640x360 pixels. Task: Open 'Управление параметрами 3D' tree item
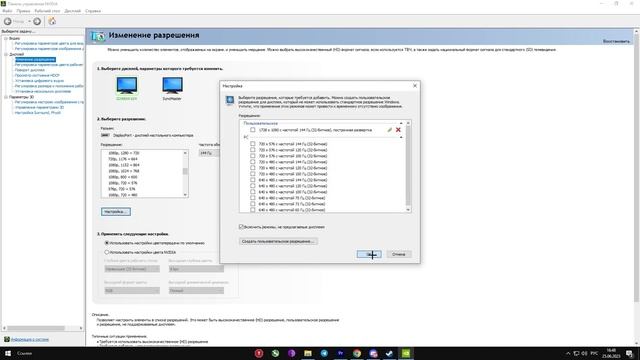click(39, 107)
